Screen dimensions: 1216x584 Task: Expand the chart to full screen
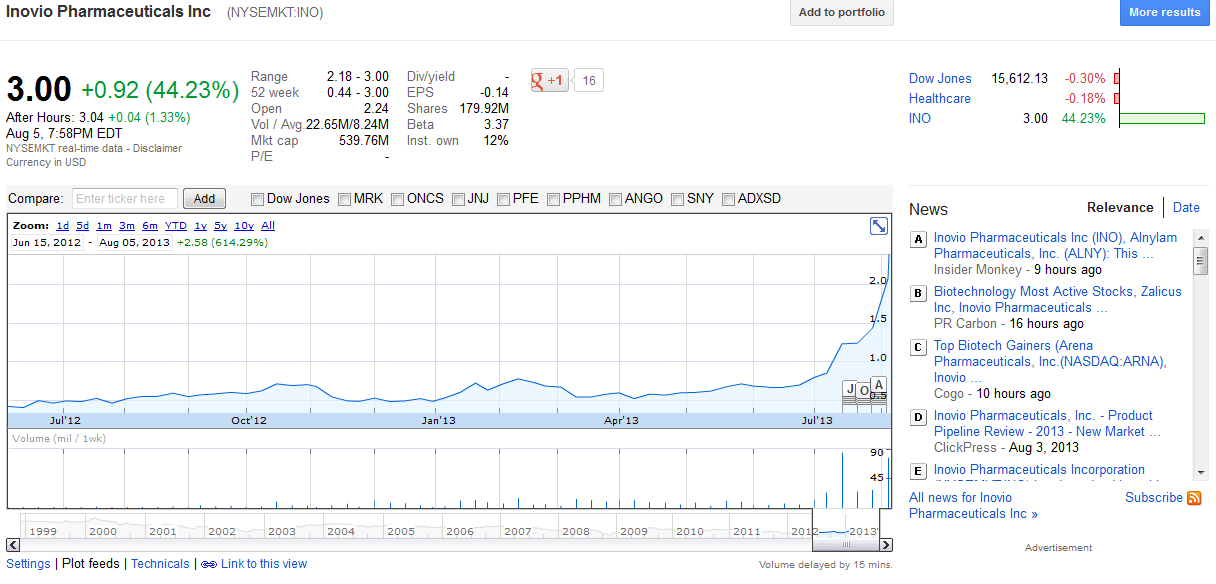click(878, 227)
